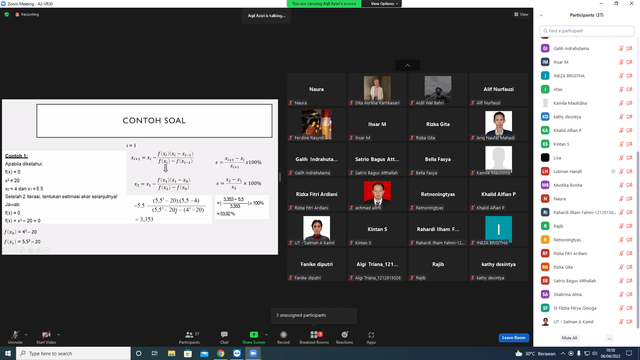Select Shabrina Alma in the participants list

click(587, 294)
